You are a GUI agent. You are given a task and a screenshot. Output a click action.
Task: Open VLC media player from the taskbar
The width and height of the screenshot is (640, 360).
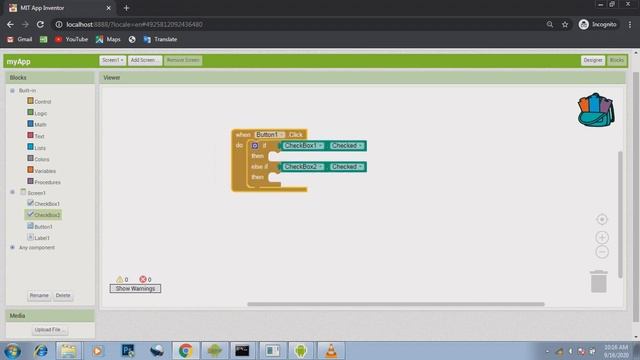pyautogui.click(x=331, y=351)
